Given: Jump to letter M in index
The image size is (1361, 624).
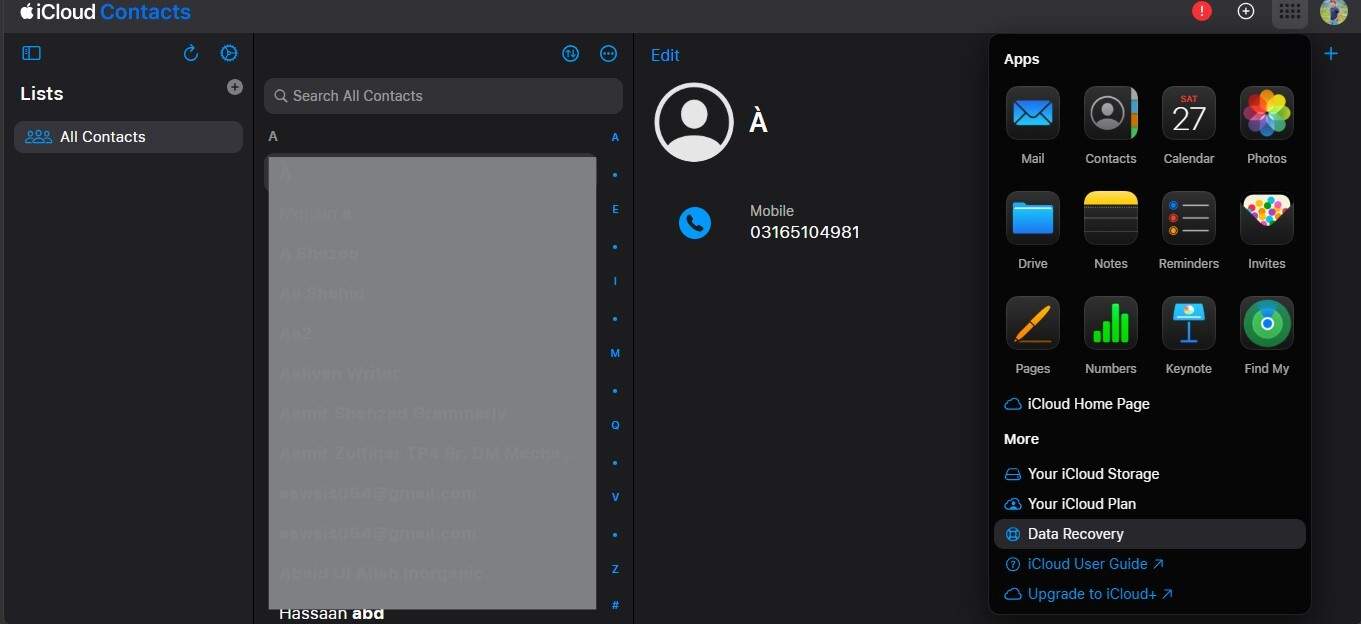Looking at the screenshot, I should 615,353.
